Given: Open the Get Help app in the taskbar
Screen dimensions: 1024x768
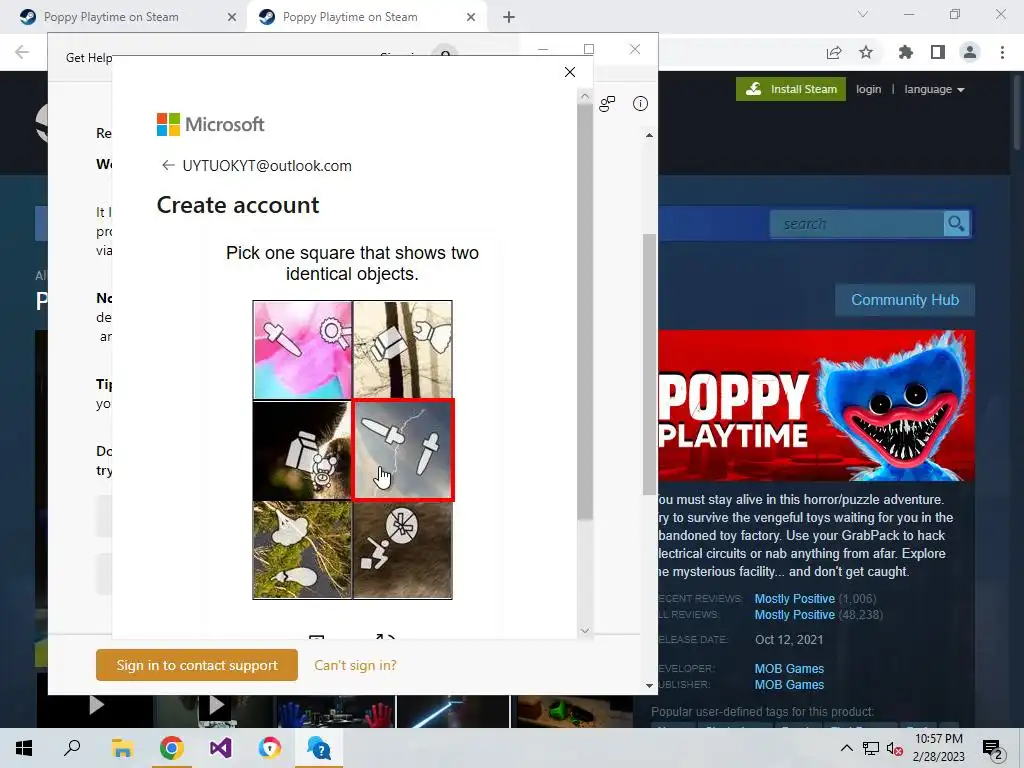Looking at the screenshot, I should tap(319, 748).
